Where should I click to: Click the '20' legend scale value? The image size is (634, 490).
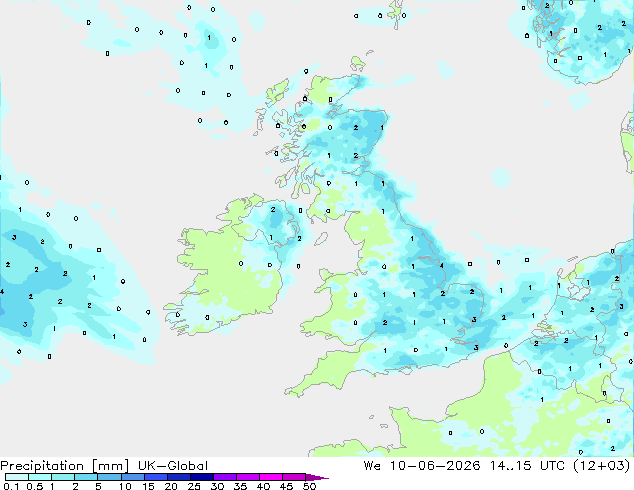171,486
